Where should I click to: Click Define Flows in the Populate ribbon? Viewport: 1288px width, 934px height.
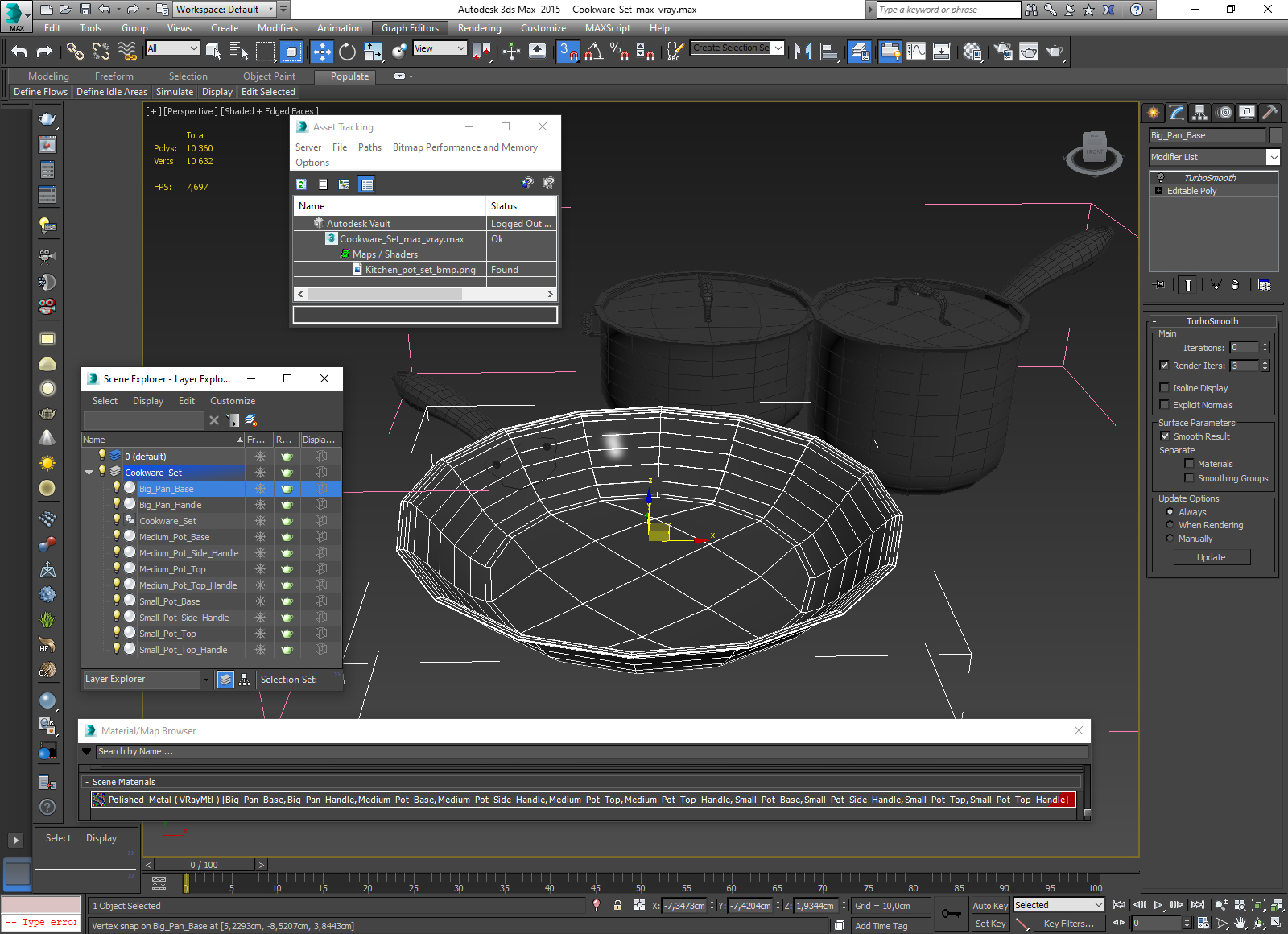pos(40,92)
